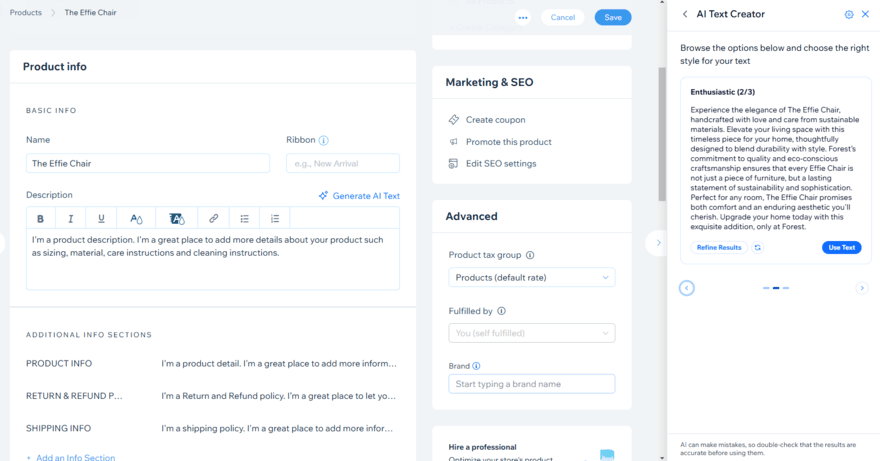Click the insert link icon
Image resolution: width=880 pixels, height=461 pixels.
tap(213, 218)
